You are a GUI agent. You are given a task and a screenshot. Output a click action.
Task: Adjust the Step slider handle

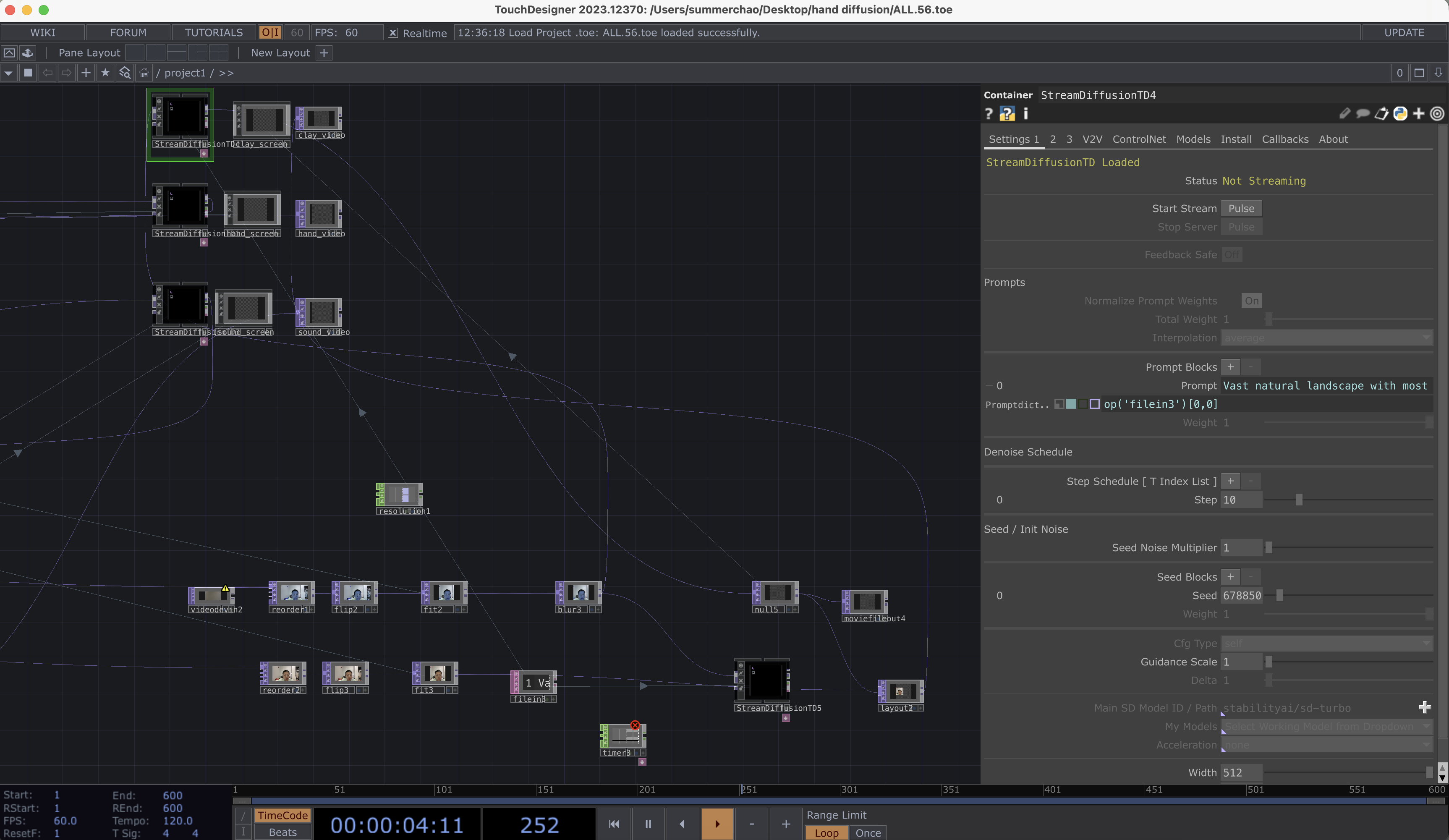click(1298, 500)
